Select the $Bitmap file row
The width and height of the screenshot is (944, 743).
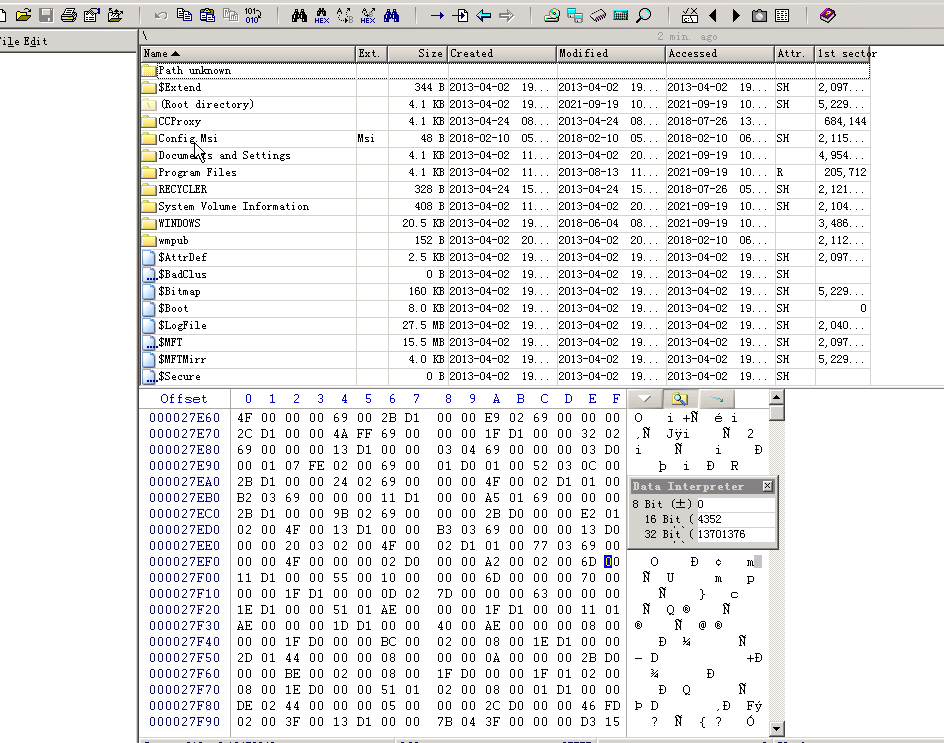[505, 291]
